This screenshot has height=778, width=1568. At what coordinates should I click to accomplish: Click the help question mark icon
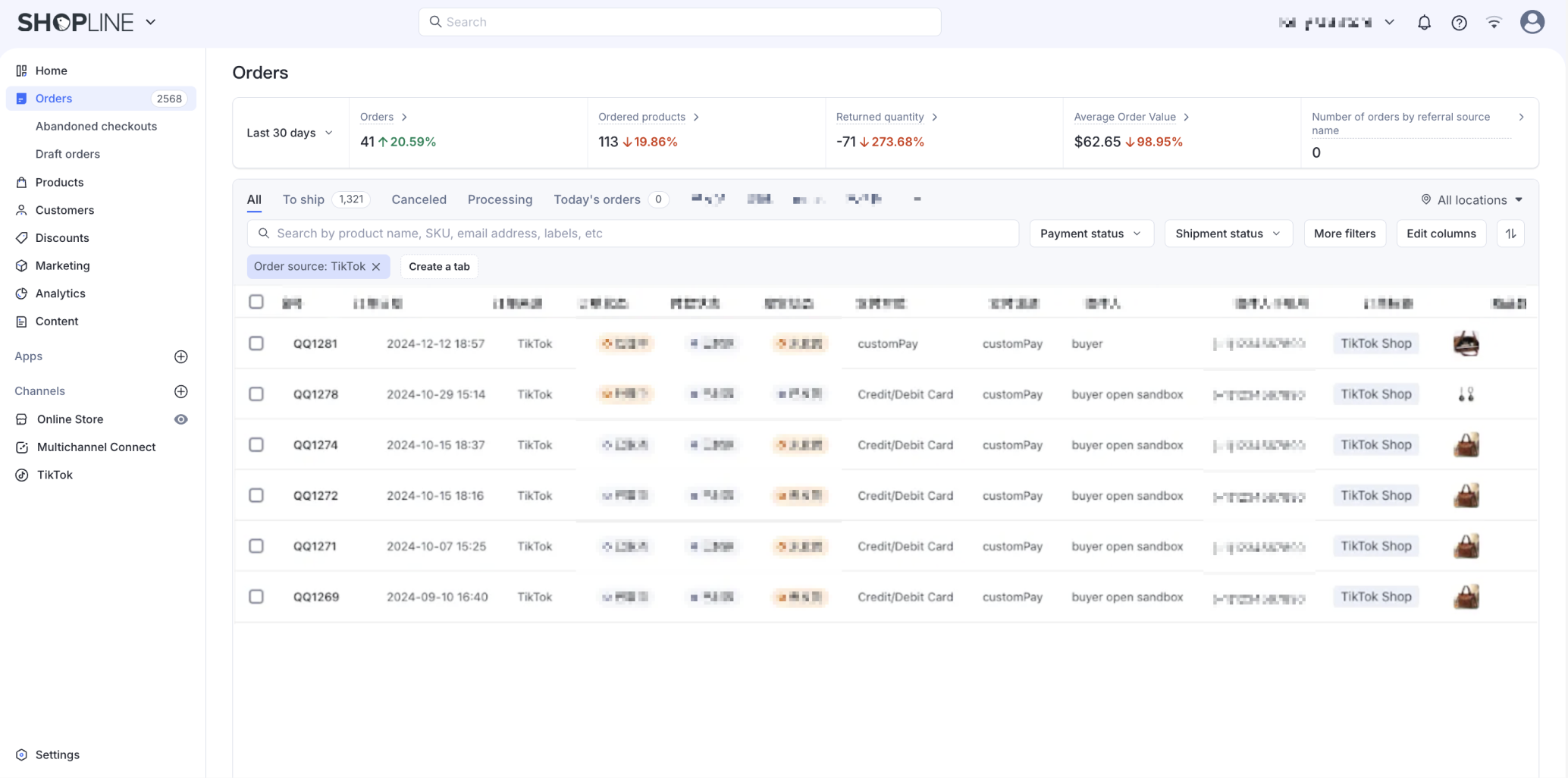click(x=1459, y=23)
